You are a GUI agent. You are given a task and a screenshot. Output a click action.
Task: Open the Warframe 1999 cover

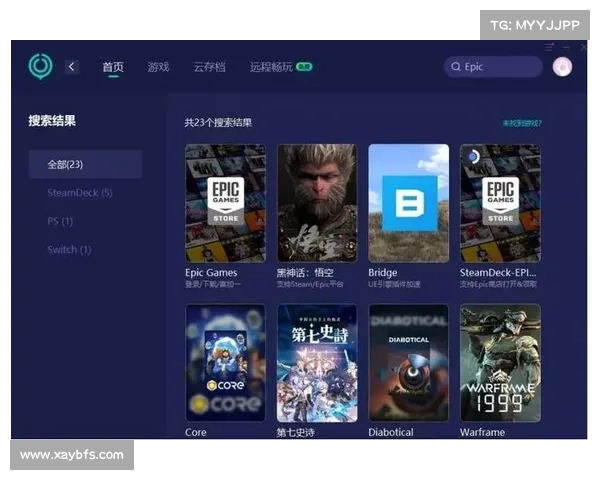click(x=501, y=363)
